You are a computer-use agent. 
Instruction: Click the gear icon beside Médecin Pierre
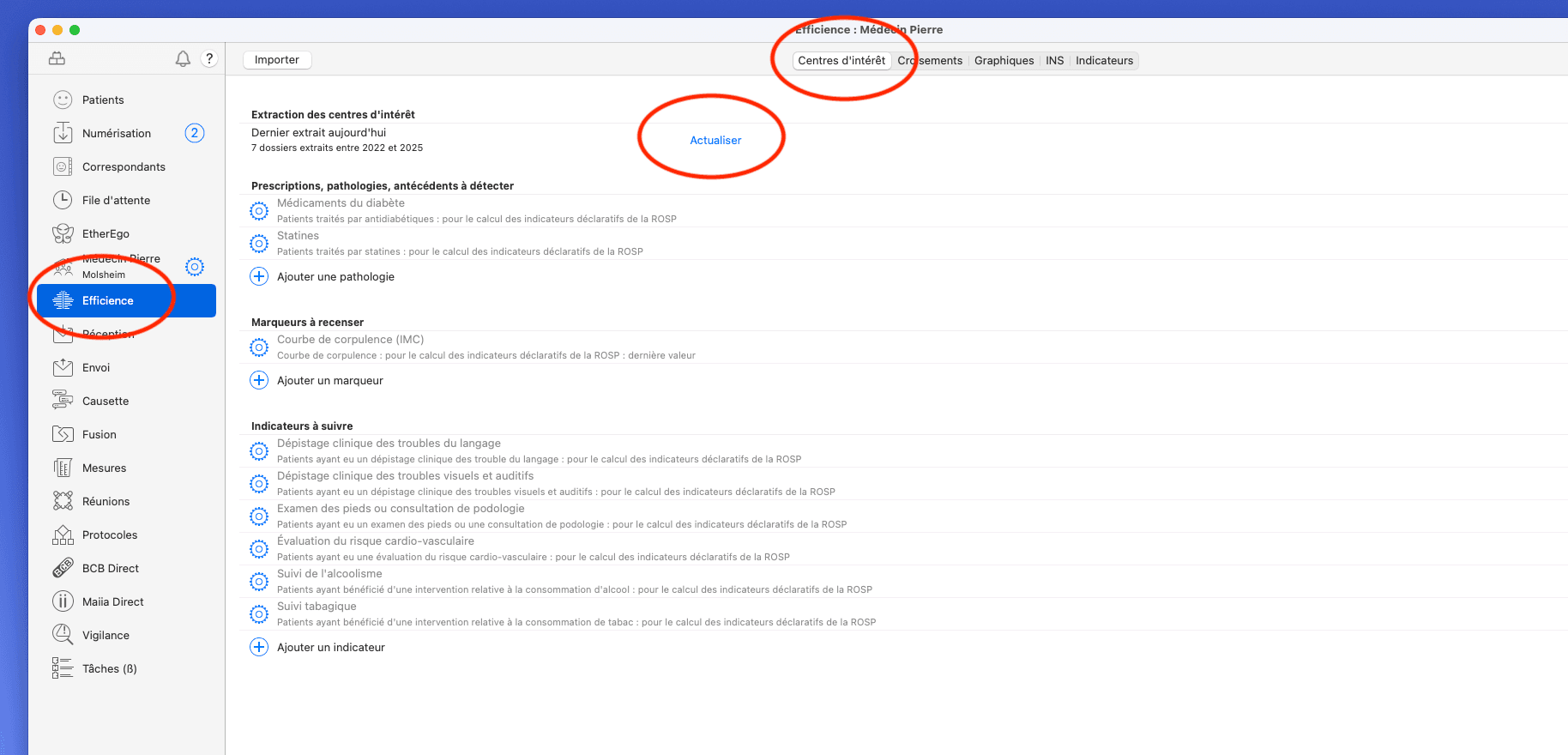[x=195, y=267]
